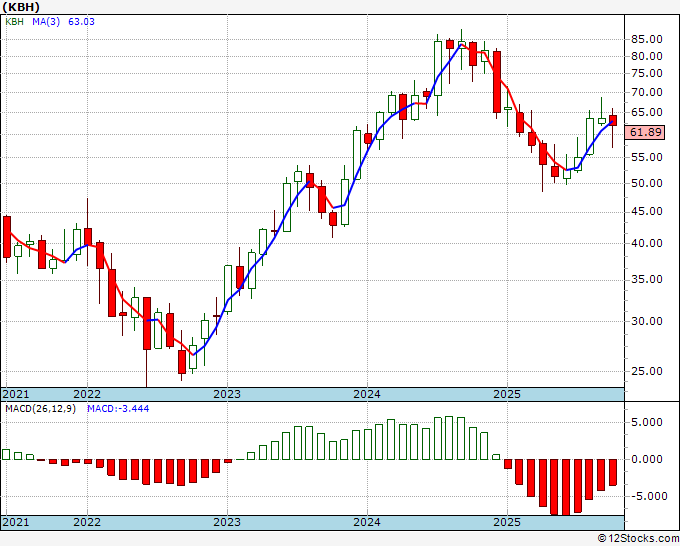
Task: Click 2023 on the price chart timeline
Action: (x=227, y=394)
